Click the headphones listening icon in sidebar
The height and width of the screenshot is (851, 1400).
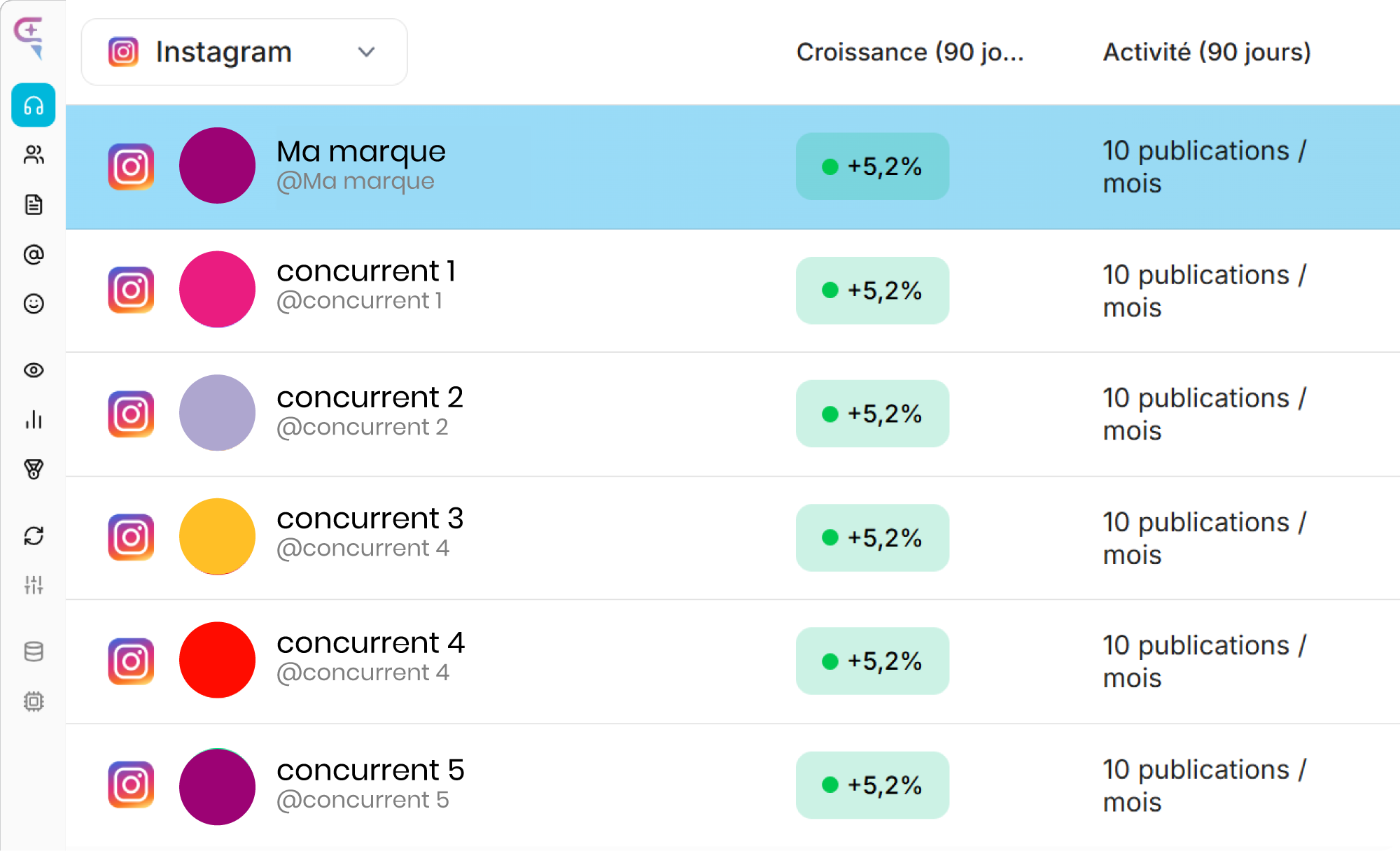34,106
